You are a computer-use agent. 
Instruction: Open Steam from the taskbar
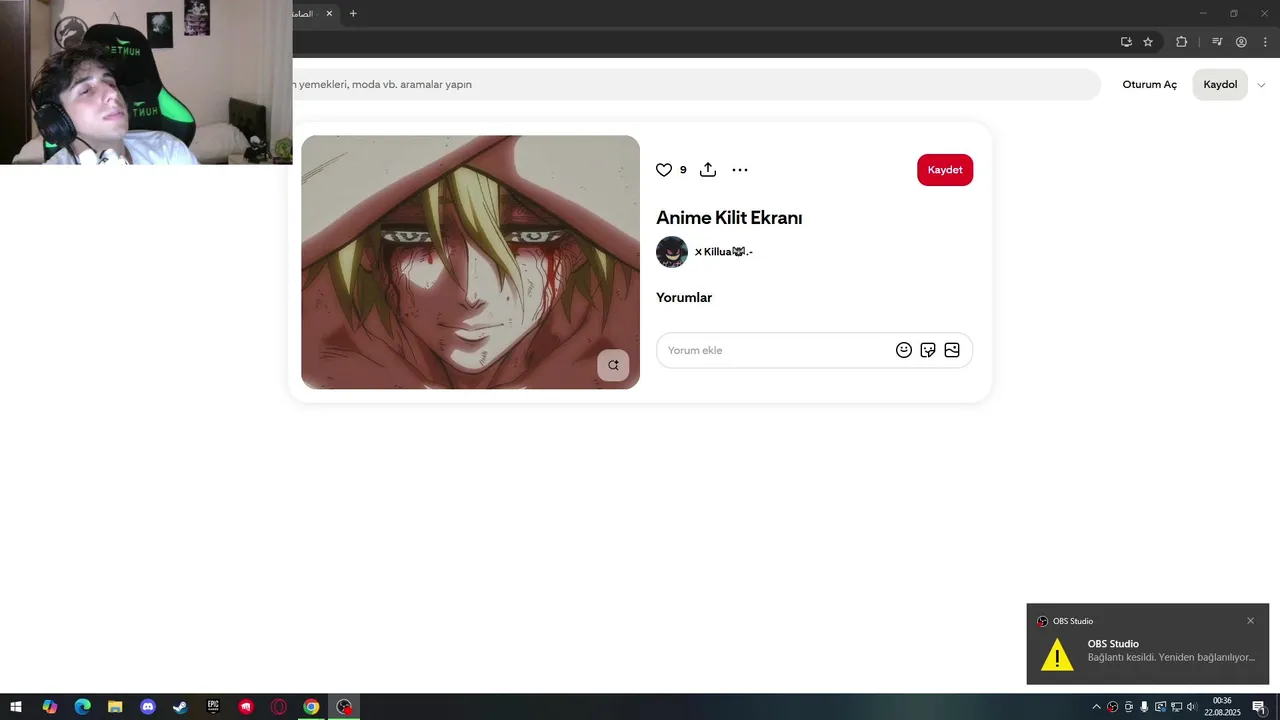[x=180, y=707]
